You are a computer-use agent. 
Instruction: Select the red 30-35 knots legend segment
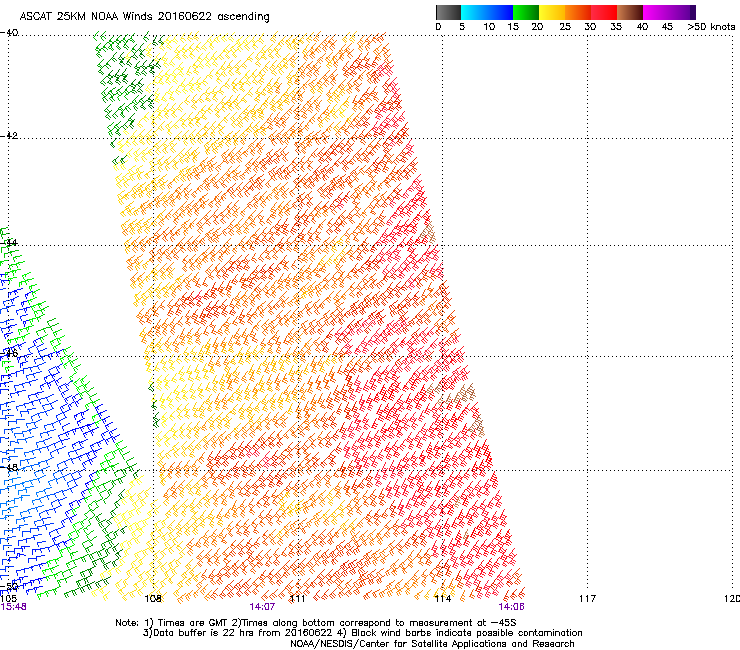[604, 12]
